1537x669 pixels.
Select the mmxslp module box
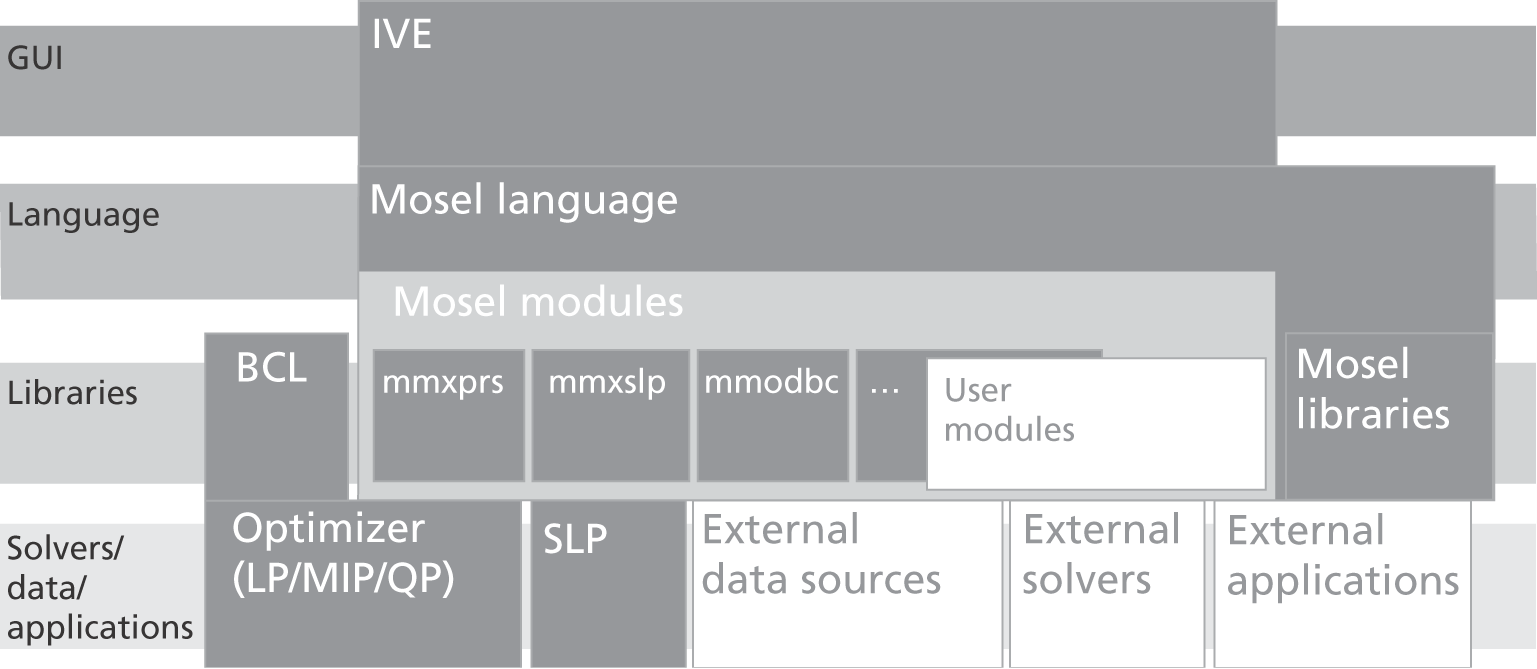[x=610, y=415]
